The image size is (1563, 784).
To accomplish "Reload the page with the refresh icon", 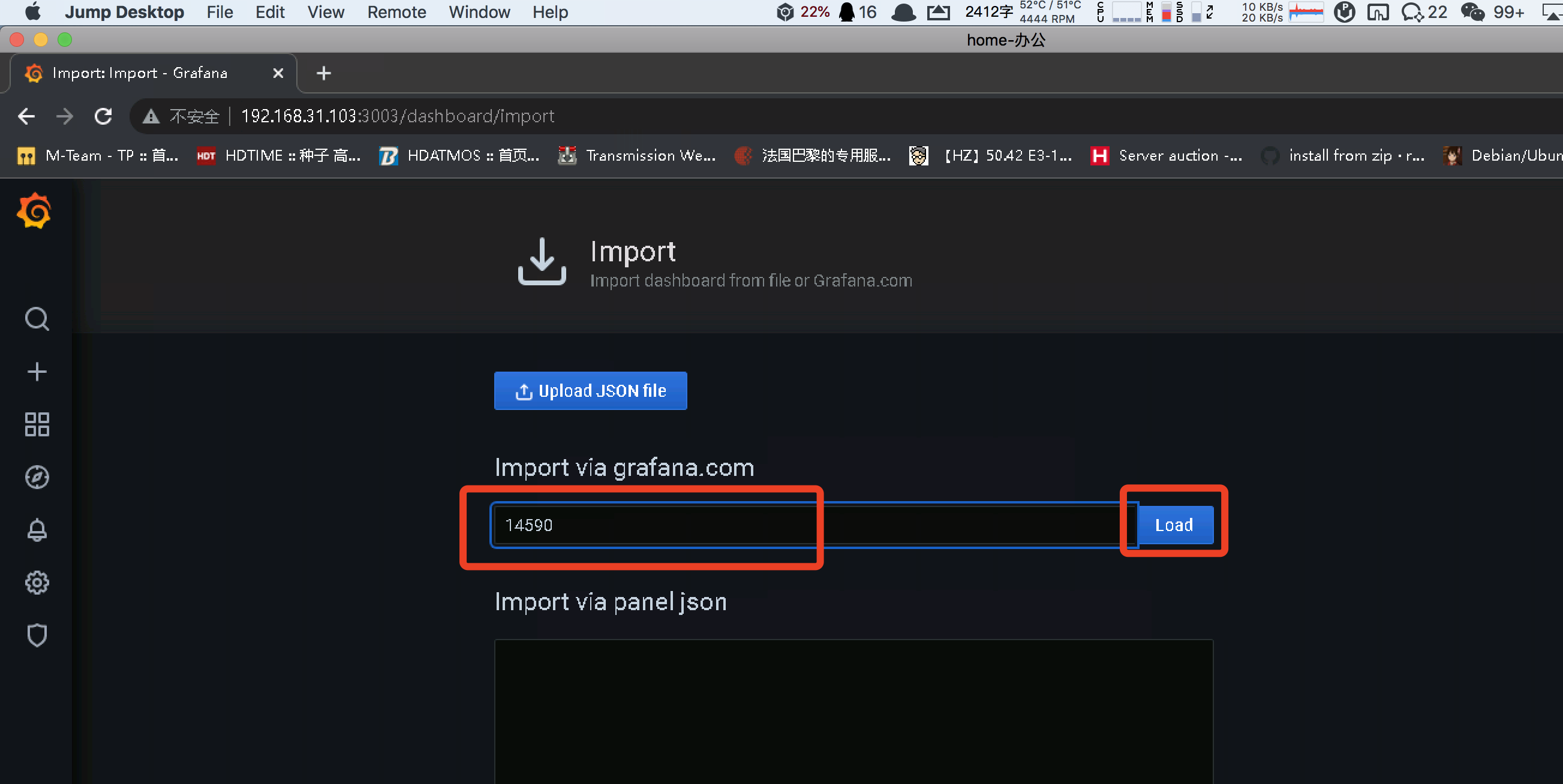I will [x=103, y=116].
